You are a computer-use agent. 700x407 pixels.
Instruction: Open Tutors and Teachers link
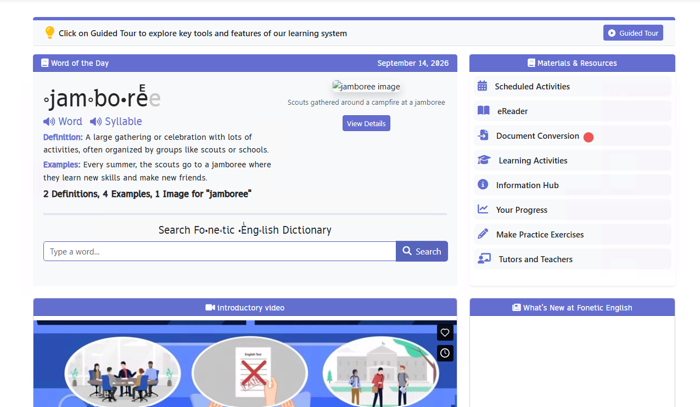coord(572,259)
